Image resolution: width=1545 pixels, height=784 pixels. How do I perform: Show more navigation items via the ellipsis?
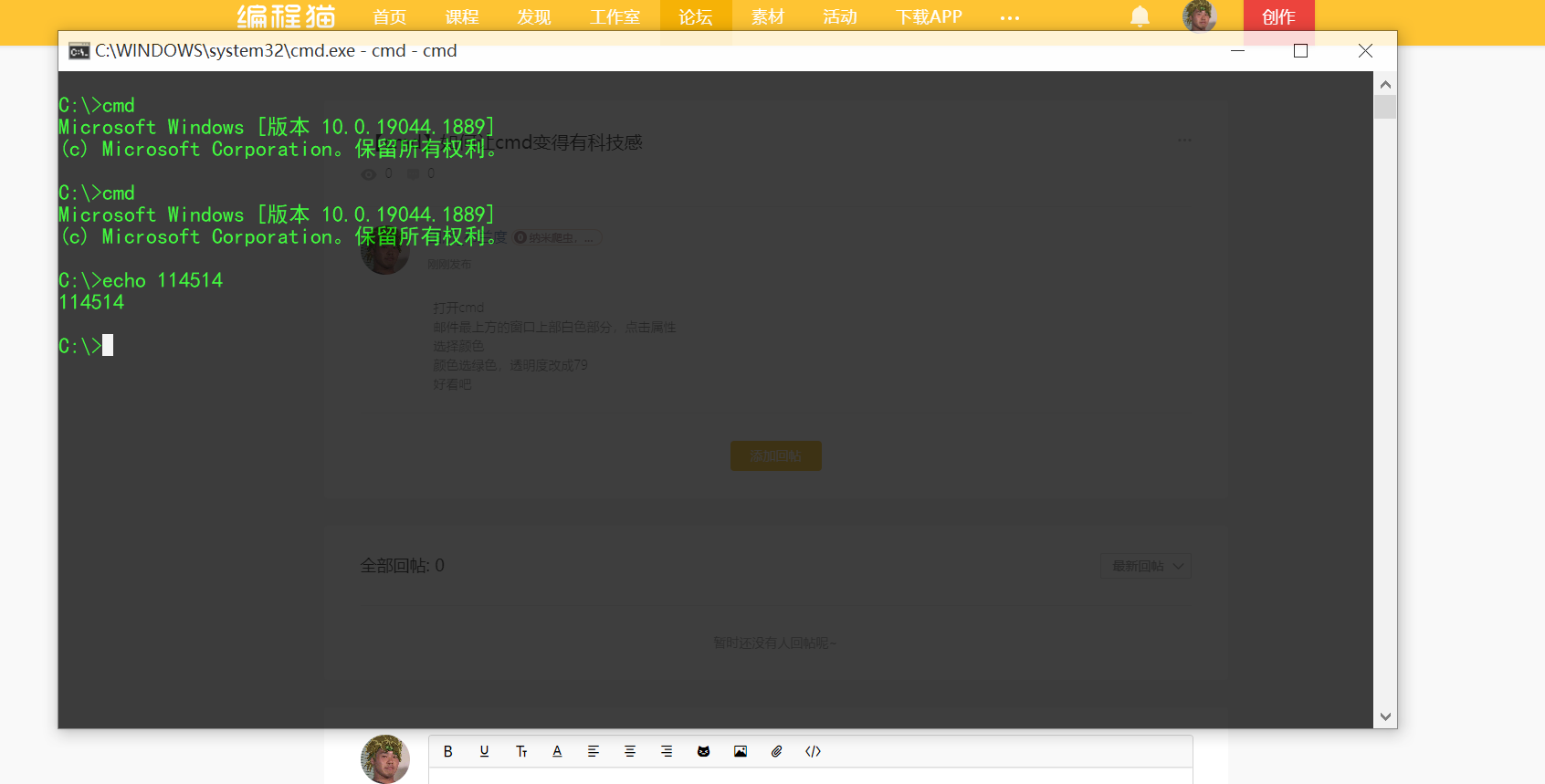pyautogui.click(x=1009, y=17)
